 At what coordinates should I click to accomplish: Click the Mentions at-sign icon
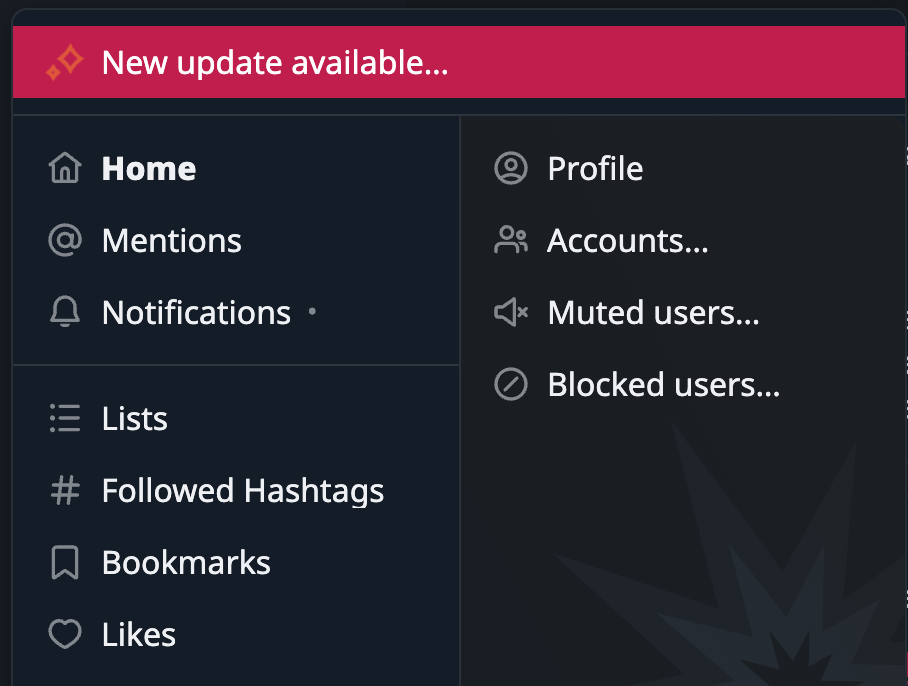65,240
